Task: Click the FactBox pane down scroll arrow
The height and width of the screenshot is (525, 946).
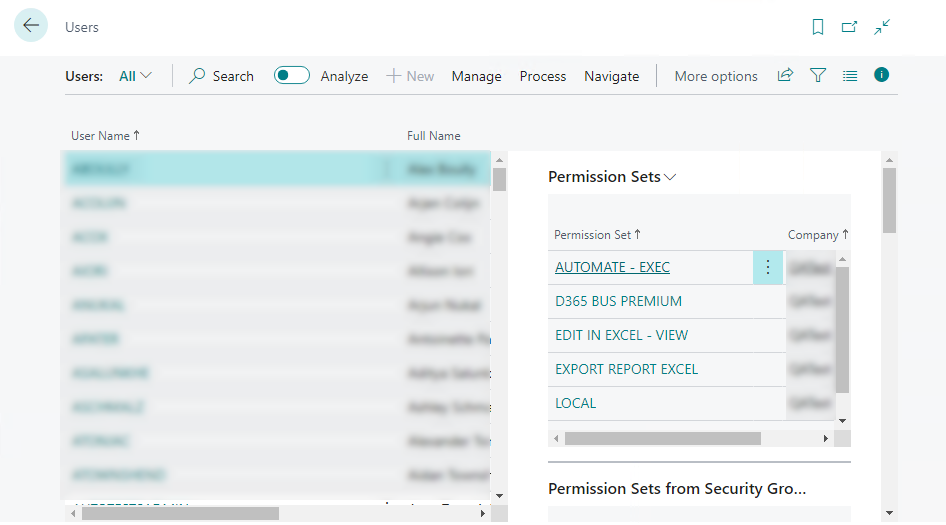Action: coord(889,513)
